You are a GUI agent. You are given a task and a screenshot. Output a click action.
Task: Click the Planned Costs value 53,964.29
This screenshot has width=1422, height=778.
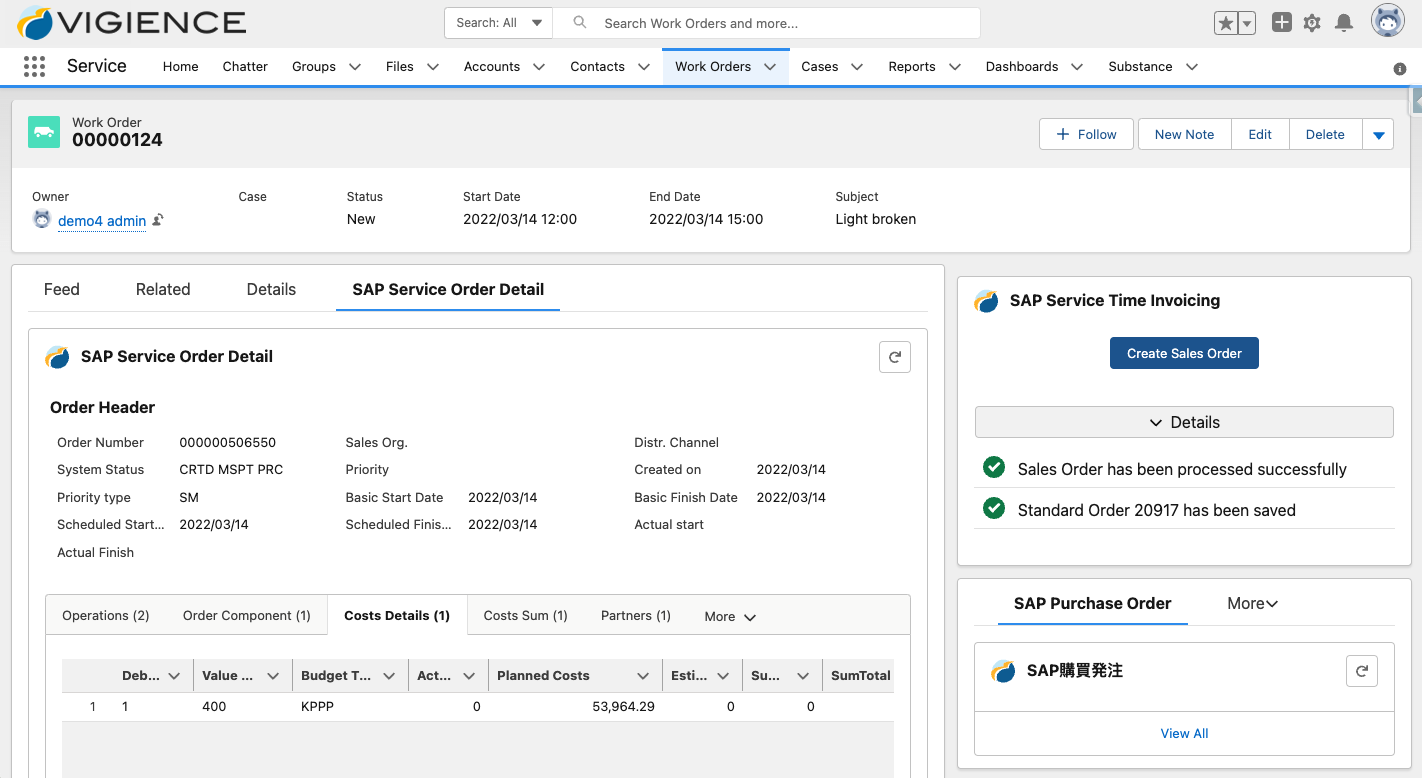(x=623, y=707)
